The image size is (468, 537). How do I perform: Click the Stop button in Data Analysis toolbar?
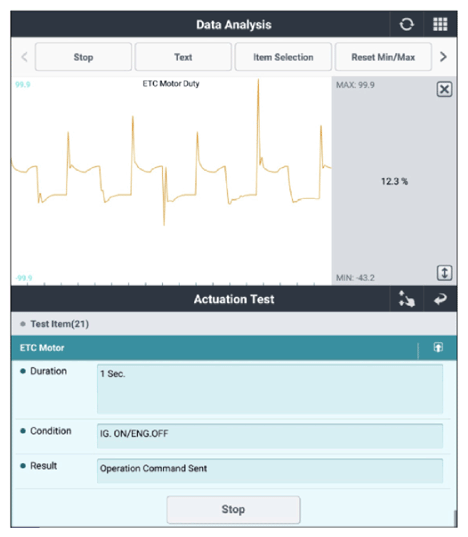(83, 57)
